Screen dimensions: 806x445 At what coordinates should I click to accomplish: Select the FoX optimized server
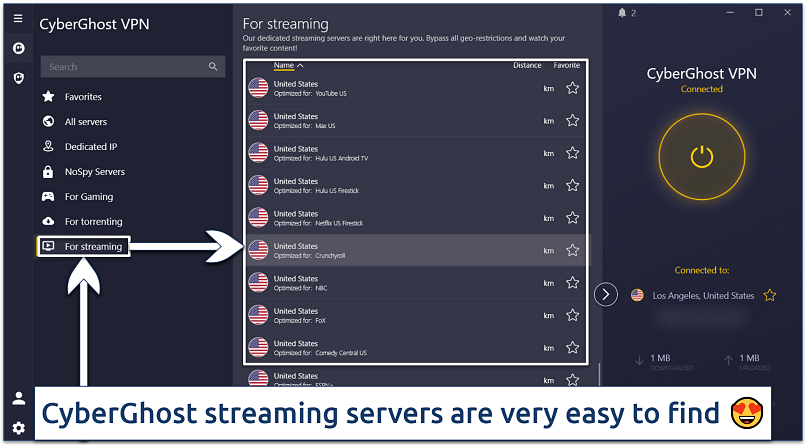point(415,315)
